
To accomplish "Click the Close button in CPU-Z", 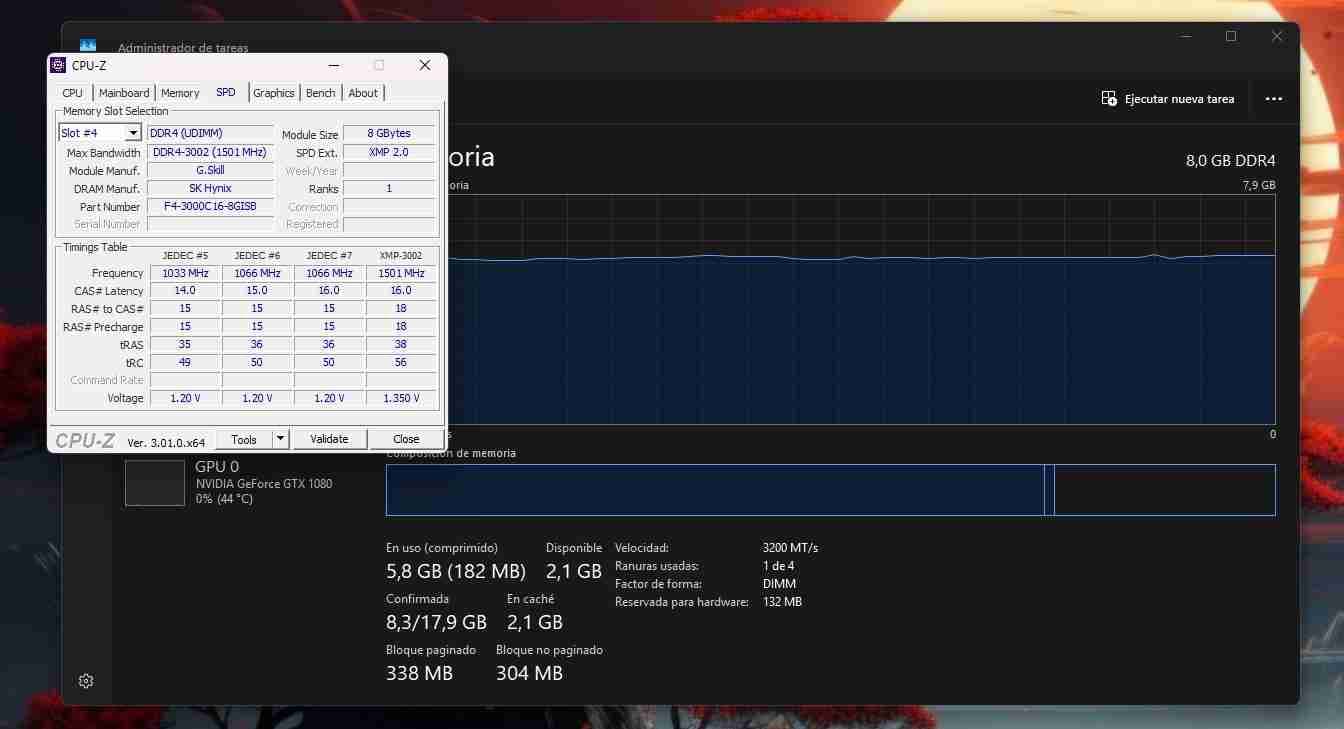I will 406,439.
